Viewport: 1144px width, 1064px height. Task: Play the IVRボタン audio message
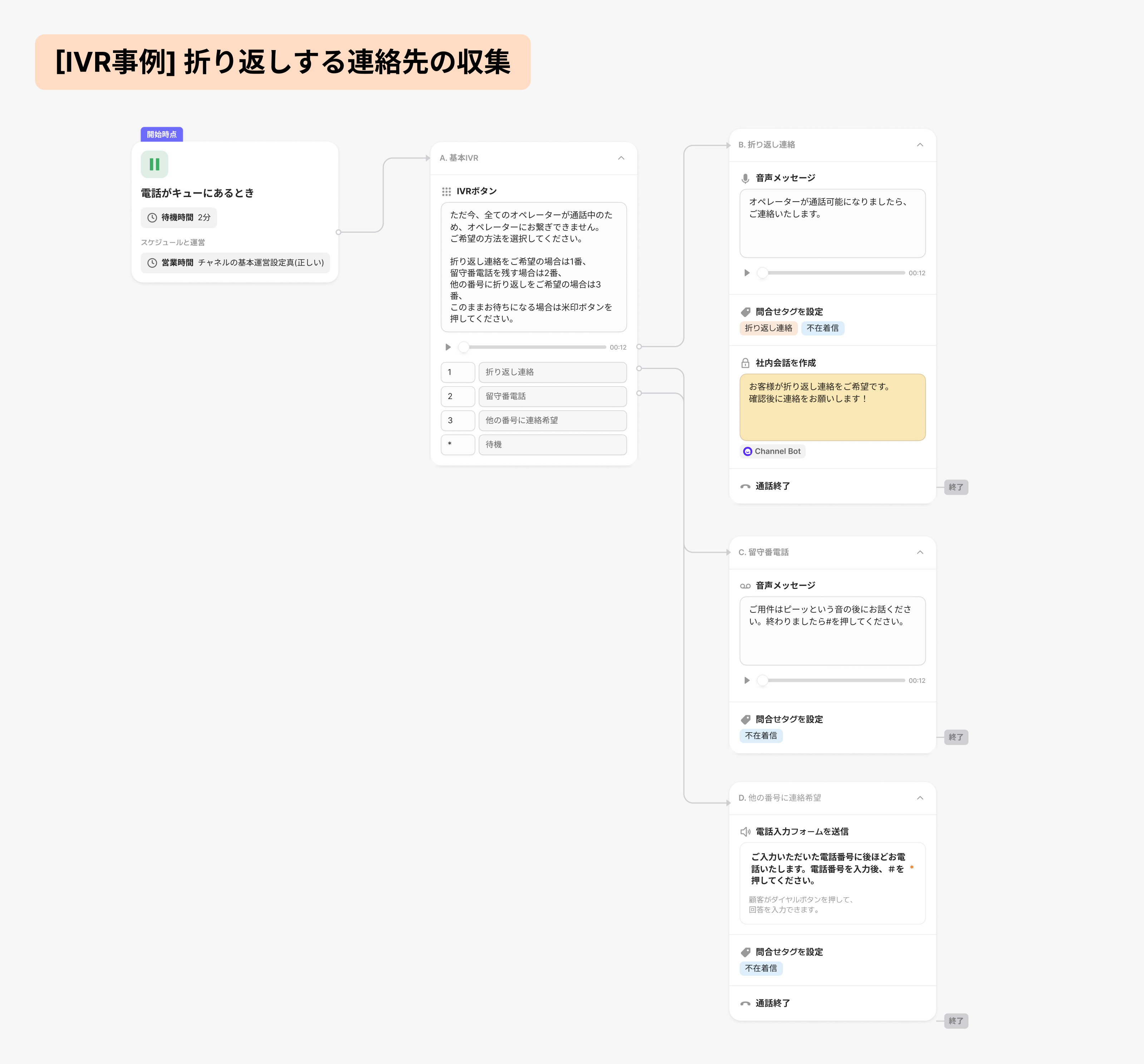click(448, 348)
